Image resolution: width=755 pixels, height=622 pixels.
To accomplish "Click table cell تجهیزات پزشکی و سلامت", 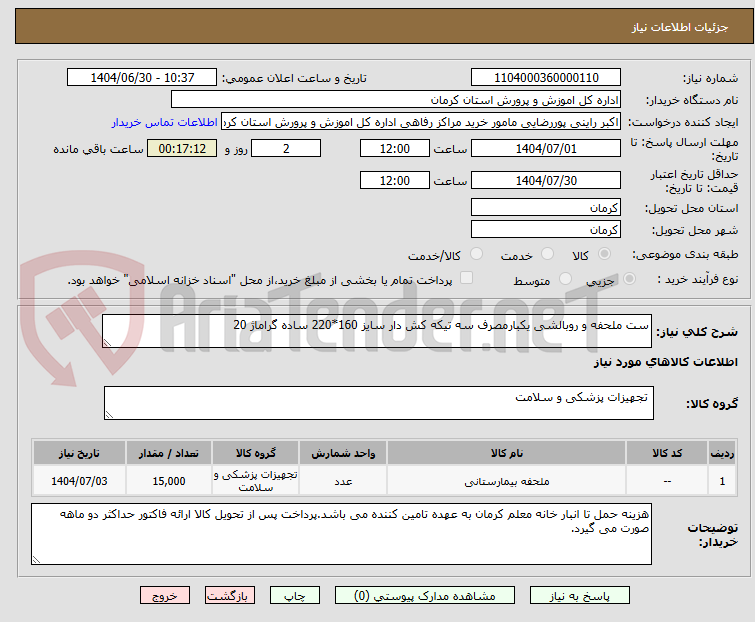I will (x=256, y=481).
